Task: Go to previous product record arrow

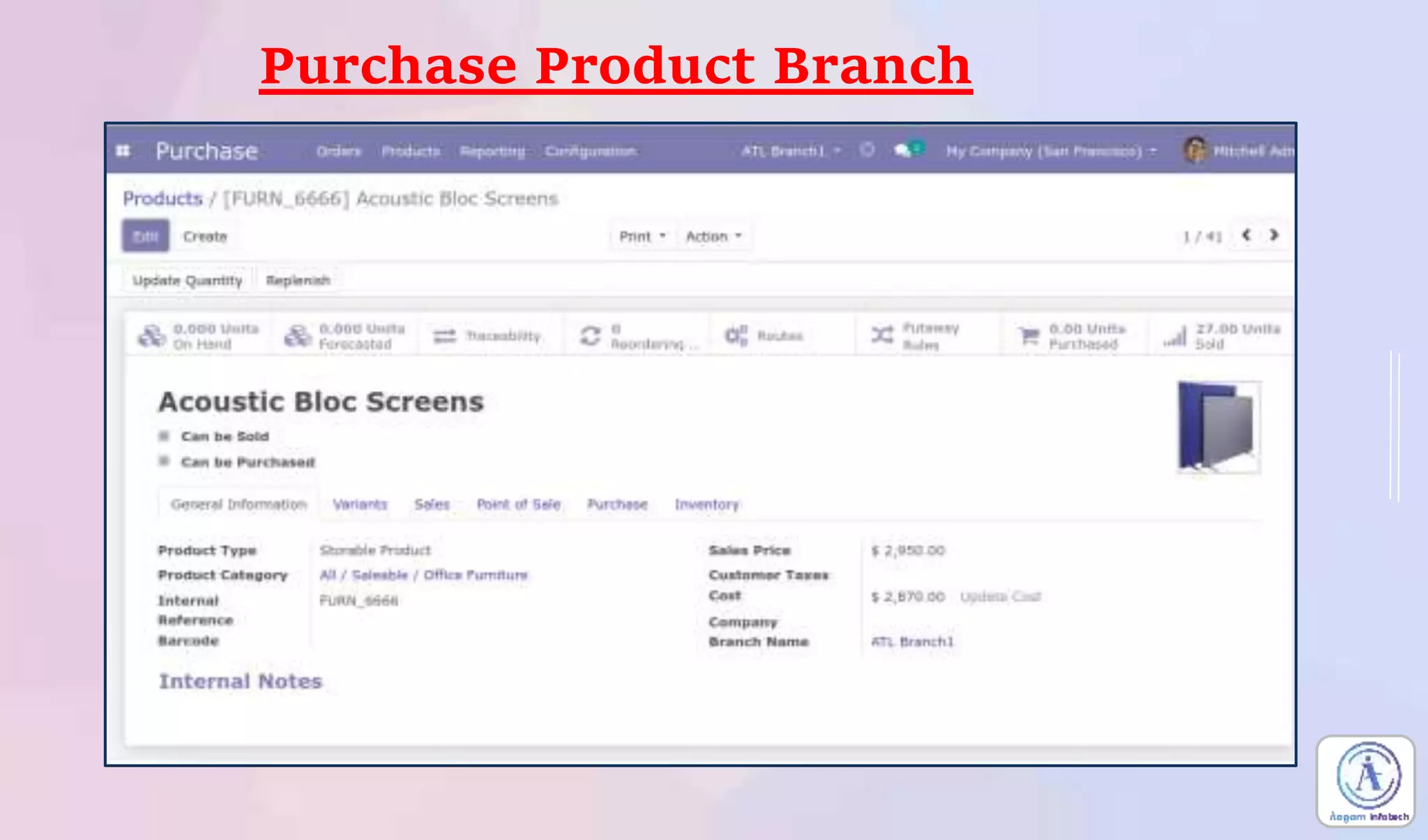Action: pos(1247,236)
